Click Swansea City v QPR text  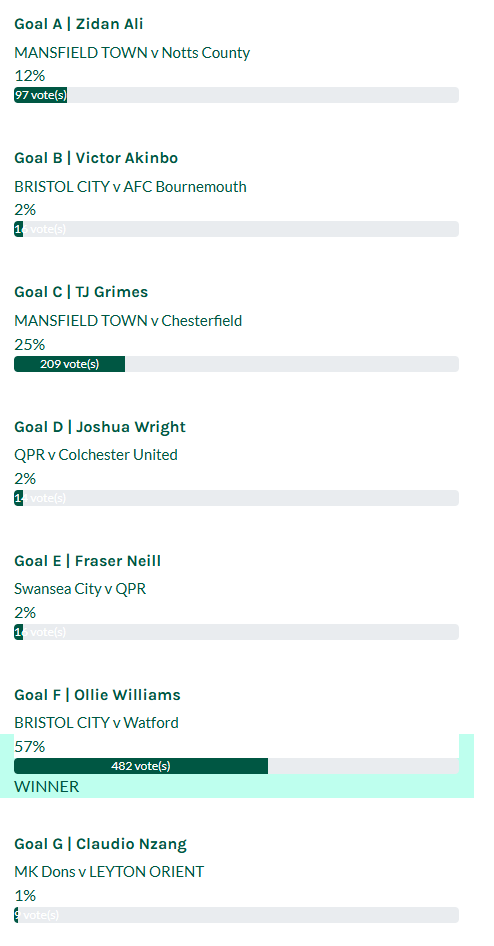[80, 589]
